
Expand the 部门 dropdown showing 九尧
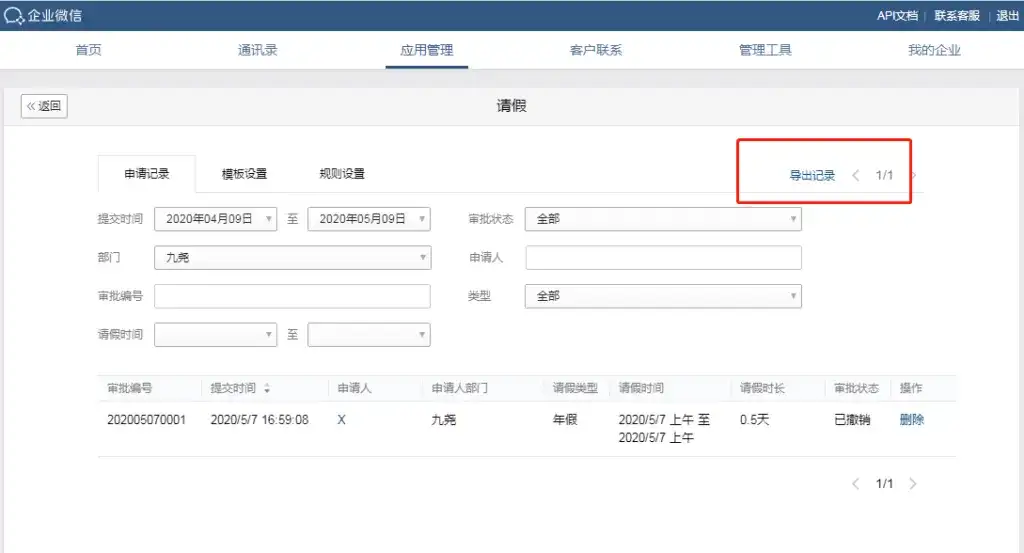point(292,258)
